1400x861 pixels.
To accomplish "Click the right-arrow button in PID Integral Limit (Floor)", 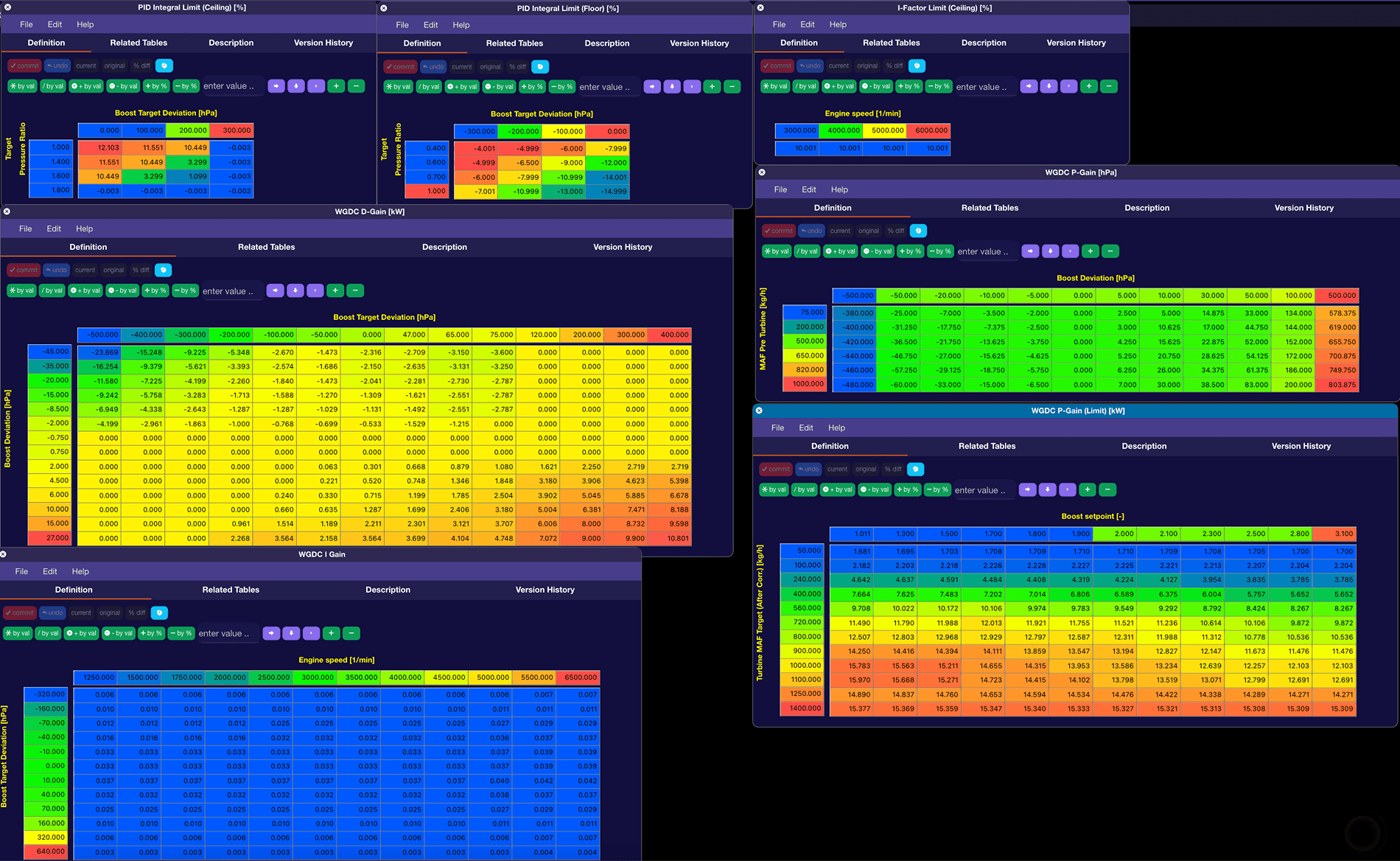I will pos(652,87).
